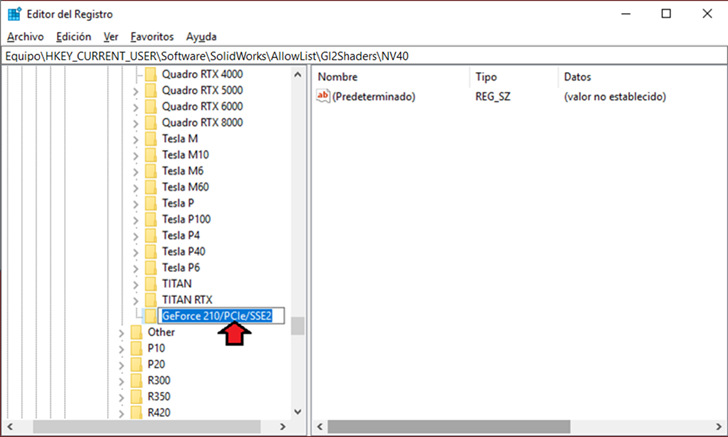Click the P20 folder icon
Image resolution: width=728 pixels, height=437 pixels.
click(x=136, y=365)
